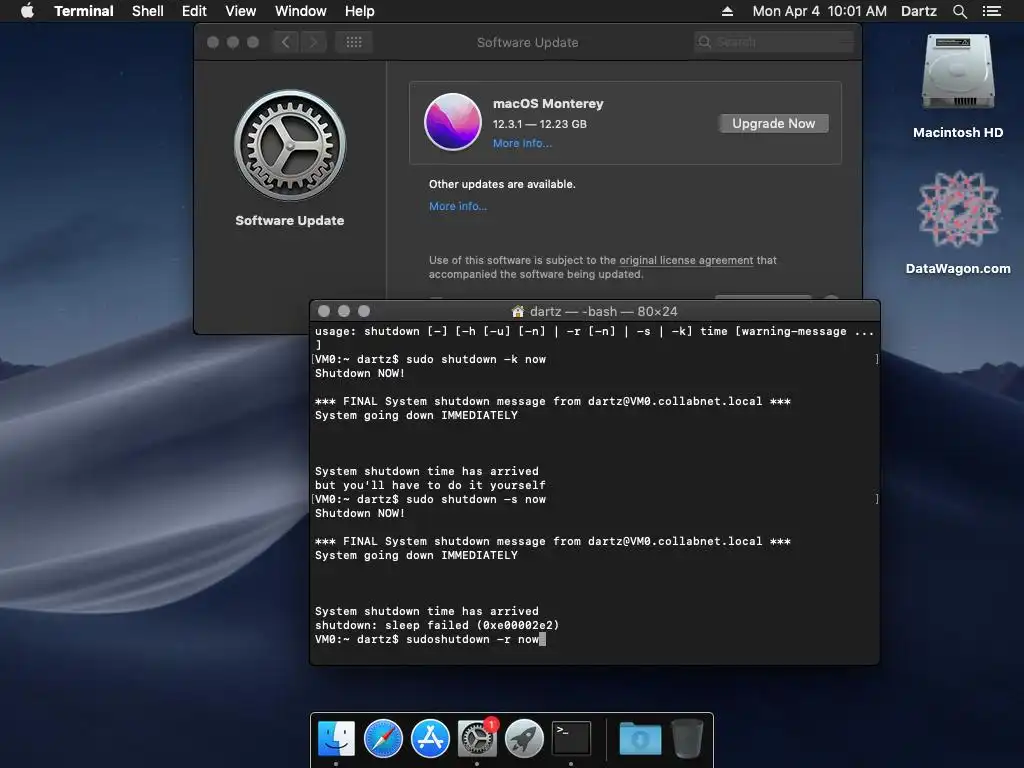
Task: Click the sudoshutdown -r now command line
Action: pos(430,639)
